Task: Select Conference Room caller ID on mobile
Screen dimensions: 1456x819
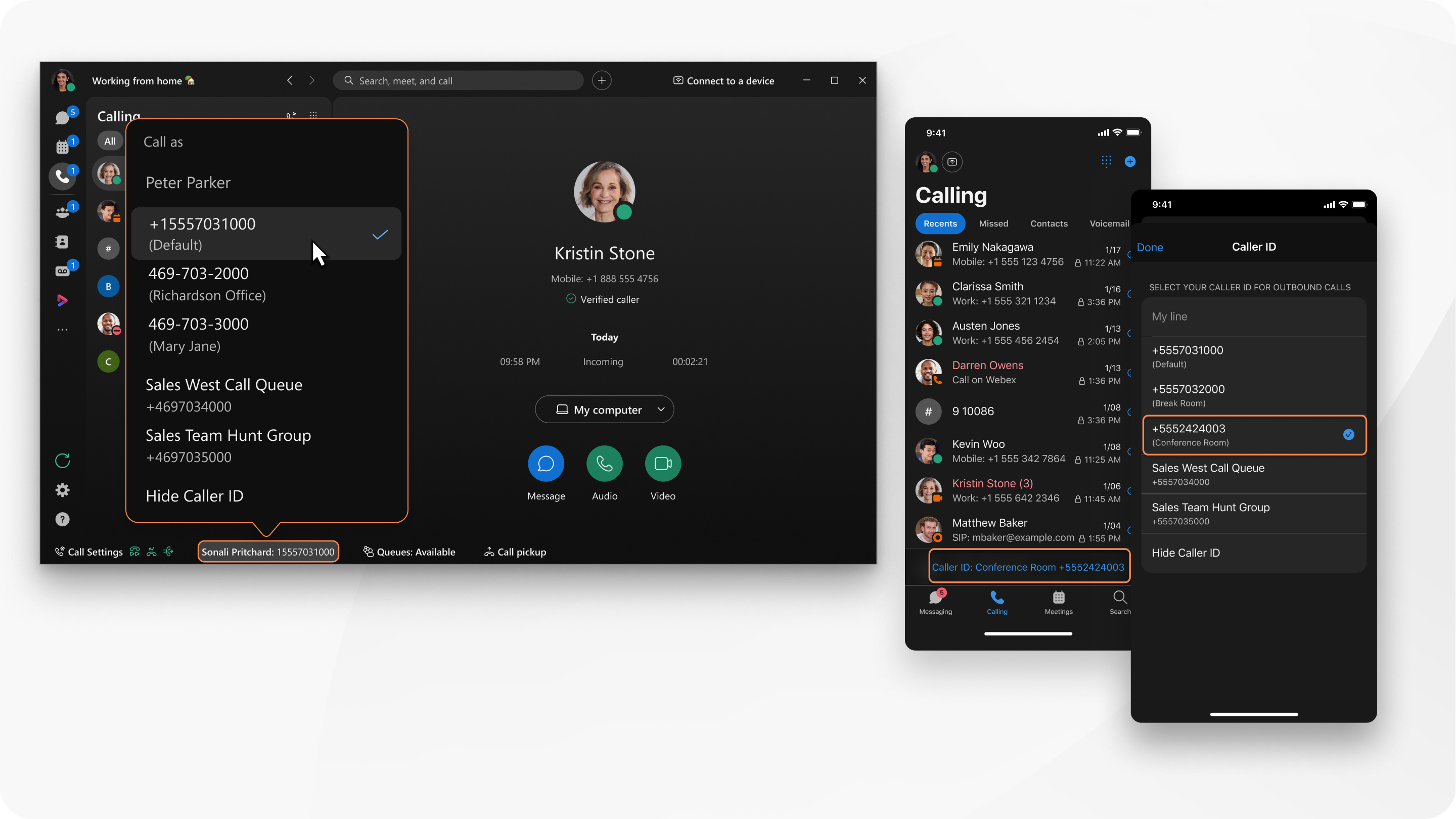Action: point(1254,434)
